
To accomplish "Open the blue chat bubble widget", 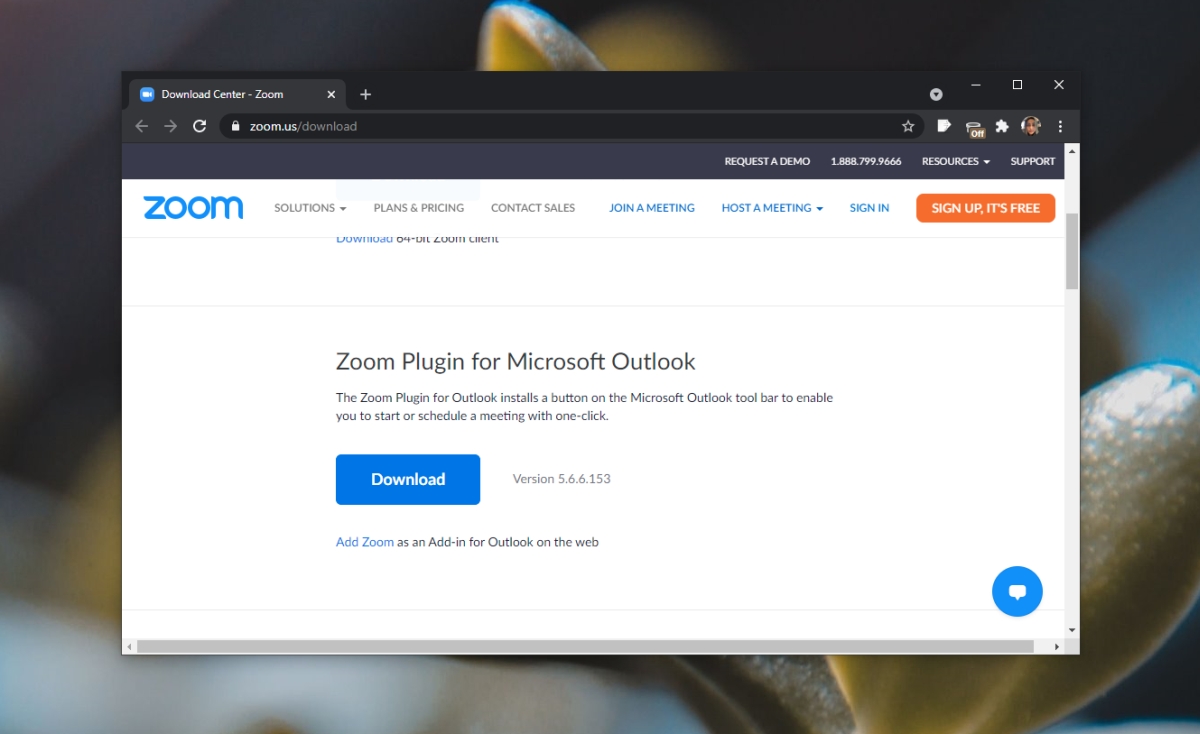I will (x=1017, y=591).
